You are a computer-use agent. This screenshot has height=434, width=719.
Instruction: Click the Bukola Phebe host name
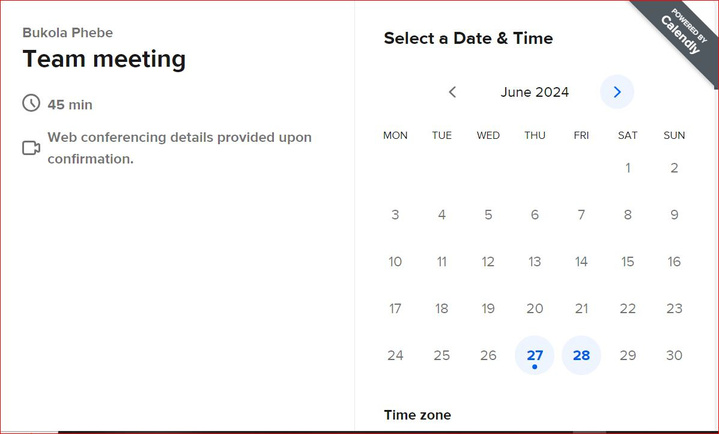67,33
